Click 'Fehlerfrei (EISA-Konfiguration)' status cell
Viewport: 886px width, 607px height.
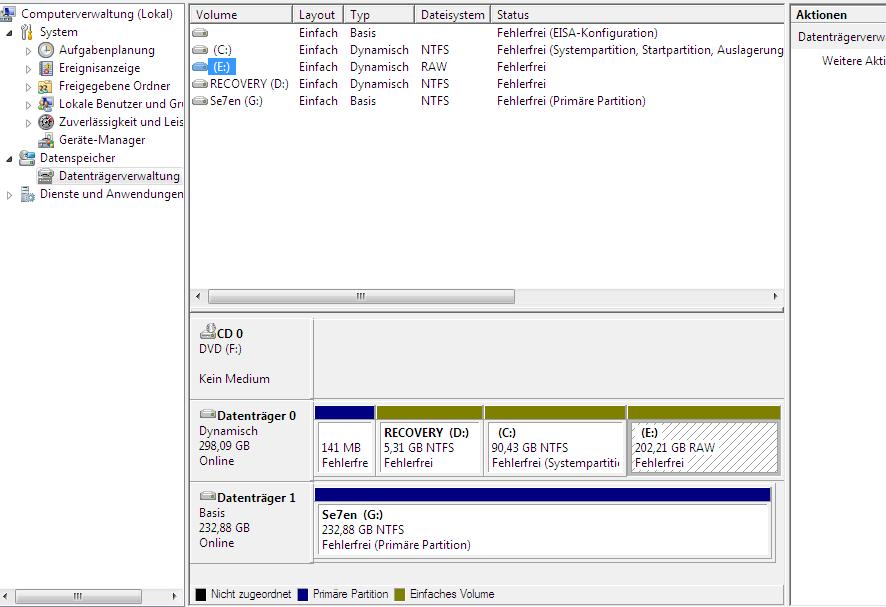(x=577, y=33)
